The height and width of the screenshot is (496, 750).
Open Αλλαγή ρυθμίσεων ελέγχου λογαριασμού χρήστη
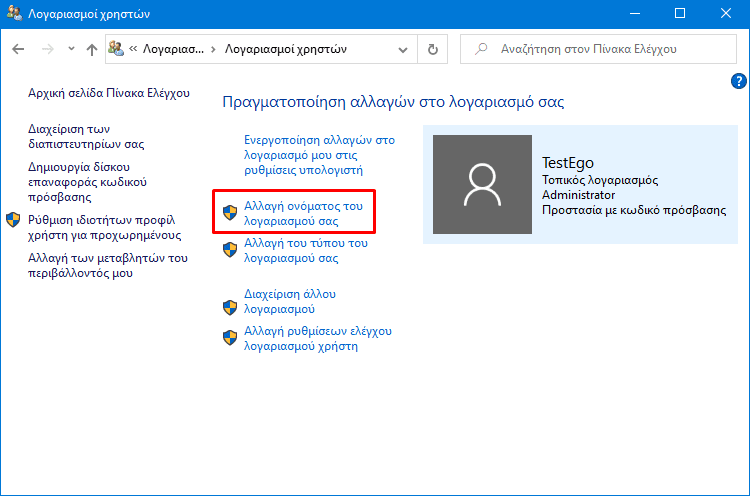[318, 338]
